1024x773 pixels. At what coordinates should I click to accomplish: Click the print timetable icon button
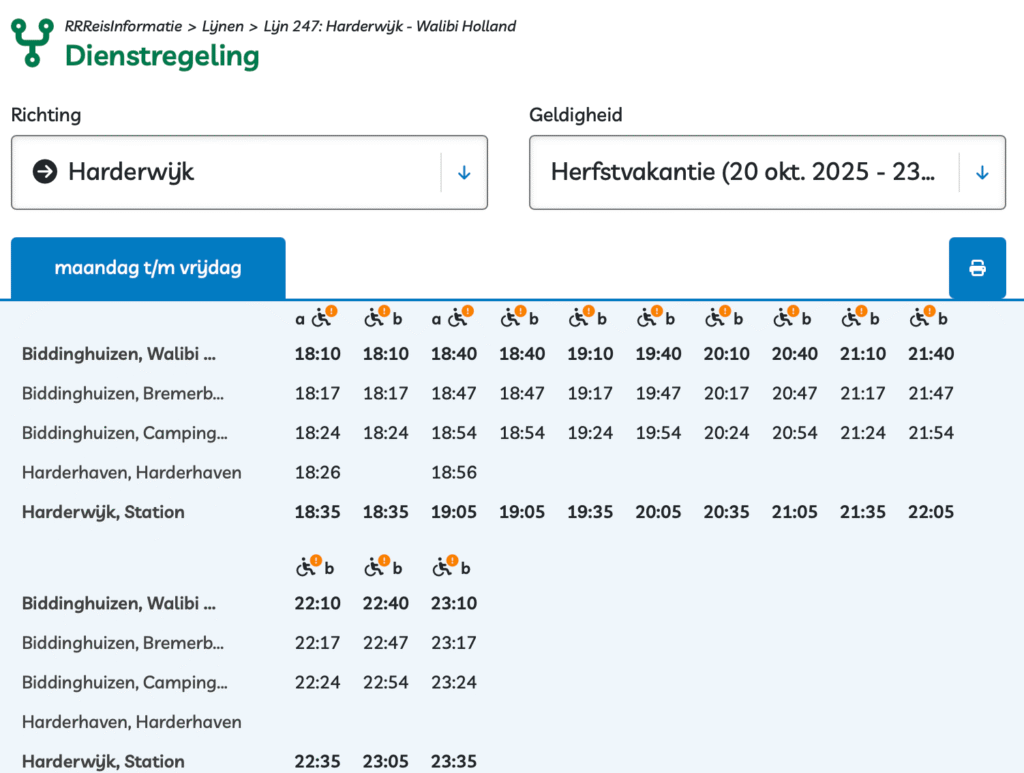977,268
